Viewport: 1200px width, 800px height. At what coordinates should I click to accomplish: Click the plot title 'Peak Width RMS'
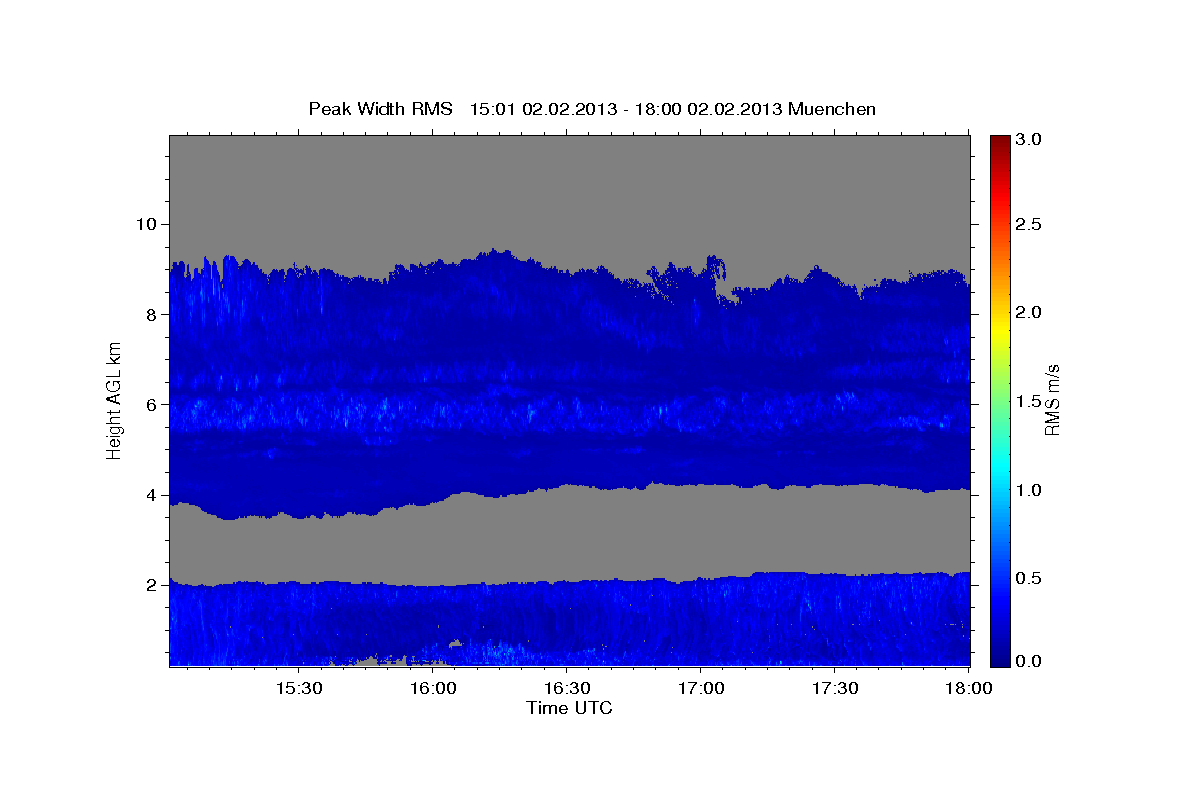(x=380, y=108)
